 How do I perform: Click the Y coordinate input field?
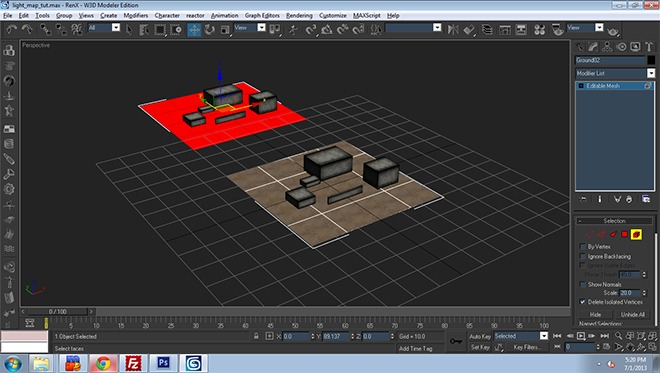335,336
